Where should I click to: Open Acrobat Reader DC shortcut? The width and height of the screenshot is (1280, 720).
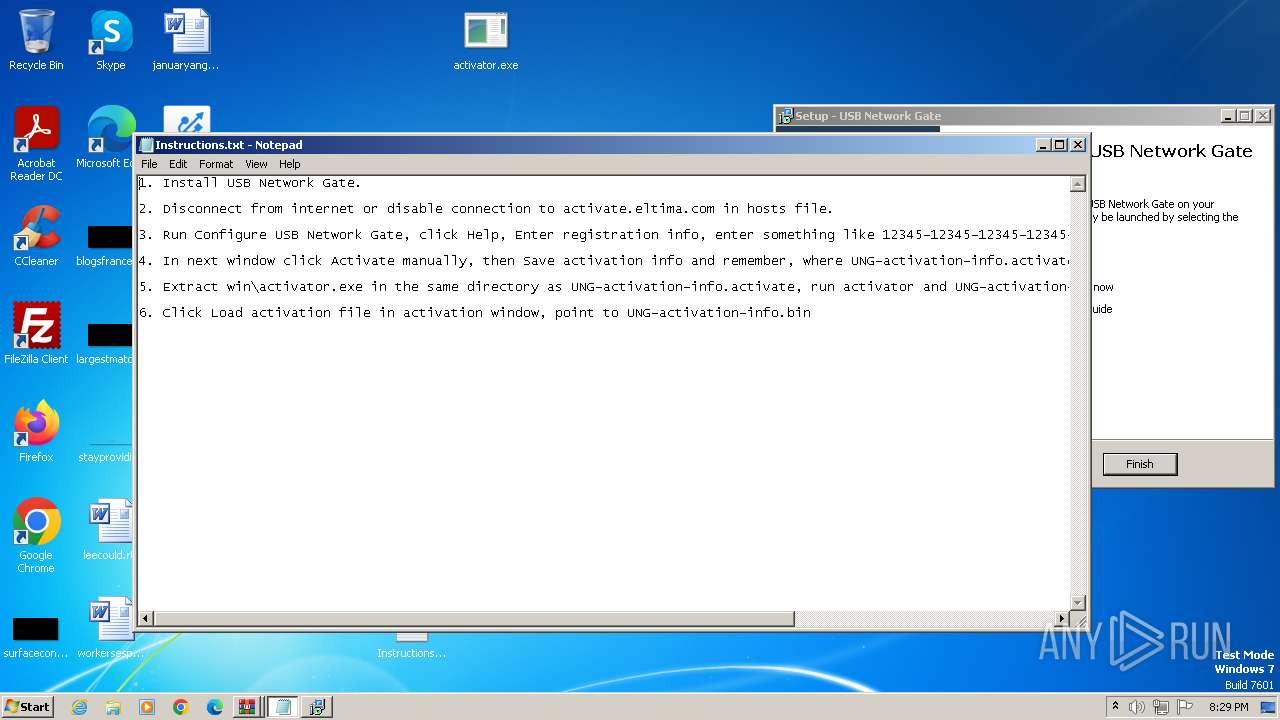click(x=36, y=143)
